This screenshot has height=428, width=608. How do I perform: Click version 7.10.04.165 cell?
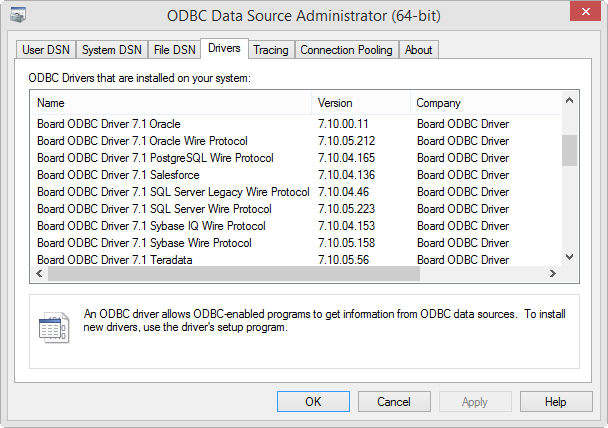pos(347,158)
